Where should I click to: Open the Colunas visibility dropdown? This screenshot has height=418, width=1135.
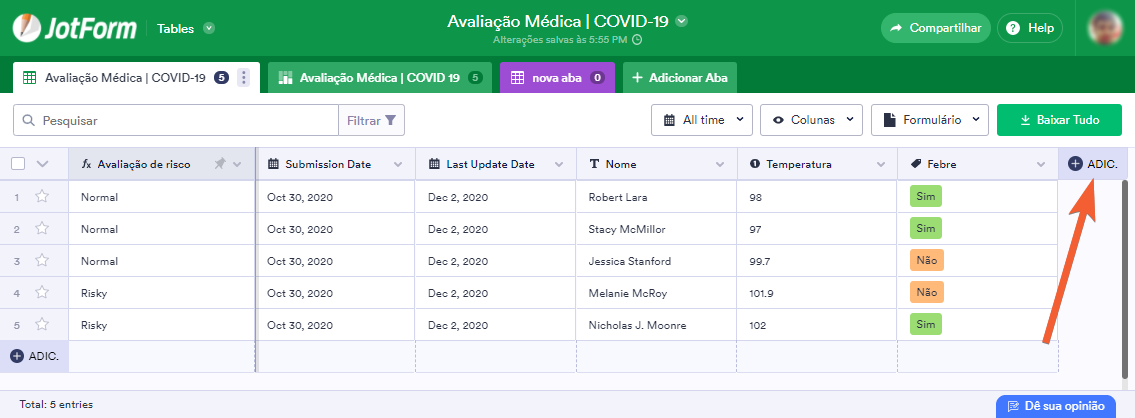[x=811, y=120]
